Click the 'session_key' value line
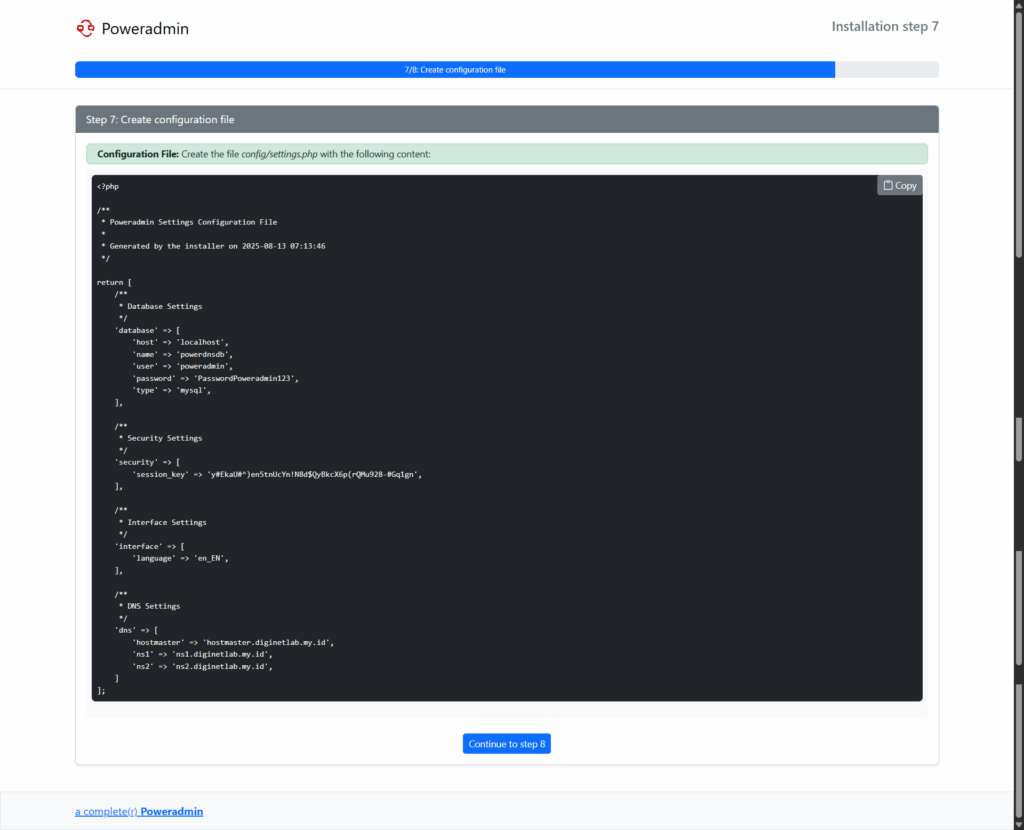Screen dimensions: 1024x830 tap(277, 475)
